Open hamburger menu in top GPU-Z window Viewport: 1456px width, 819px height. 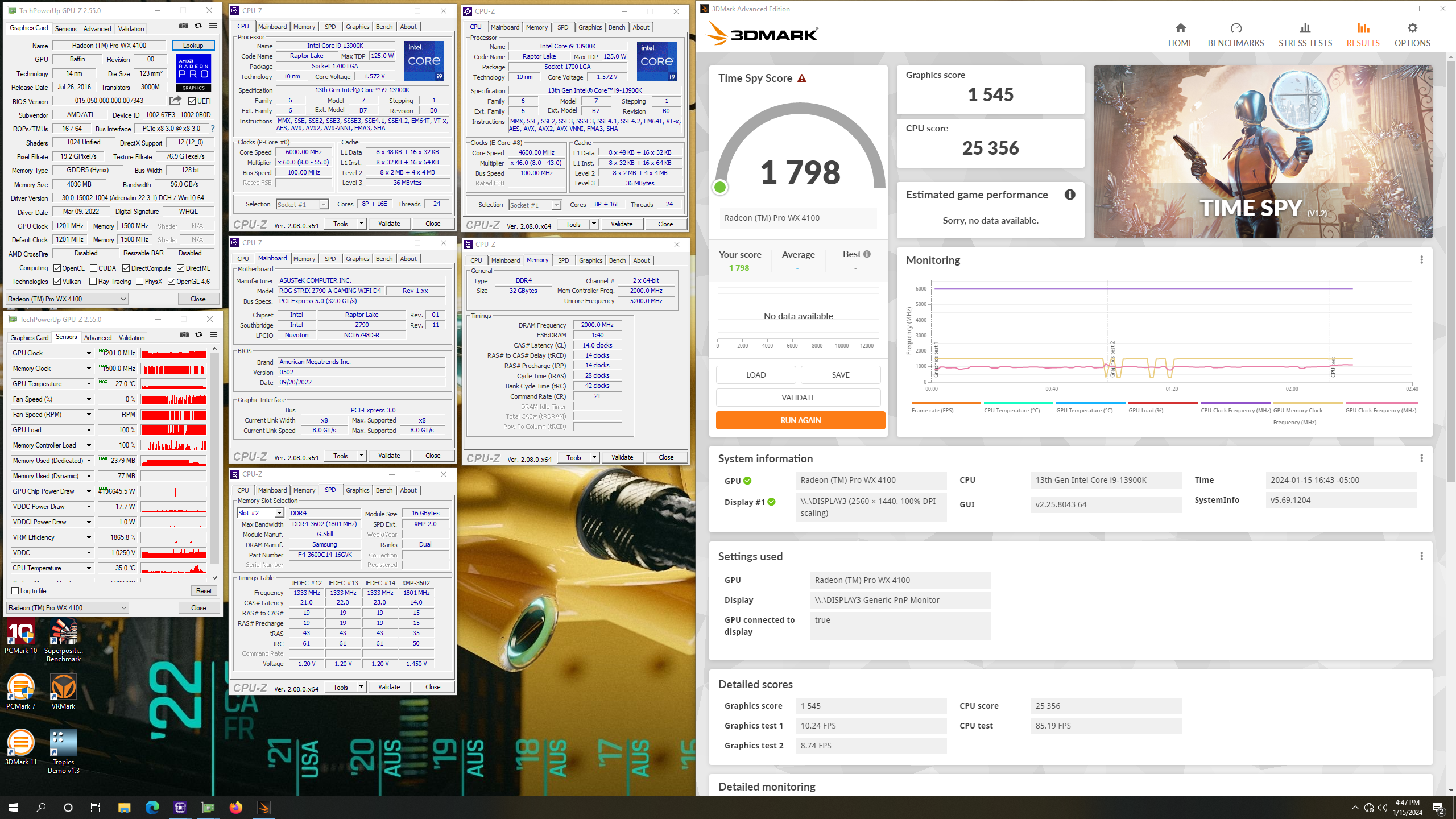pos(213,26)
